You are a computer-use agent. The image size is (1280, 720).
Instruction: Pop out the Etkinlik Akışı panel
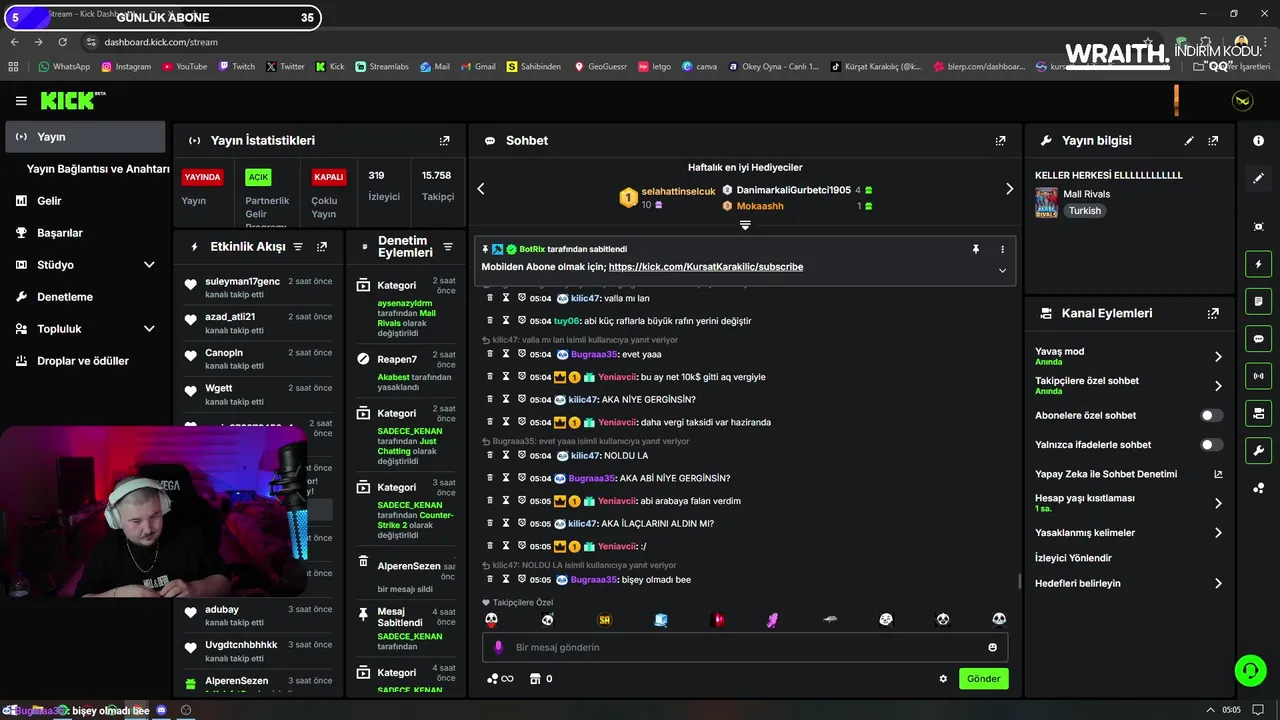(322, 246)
